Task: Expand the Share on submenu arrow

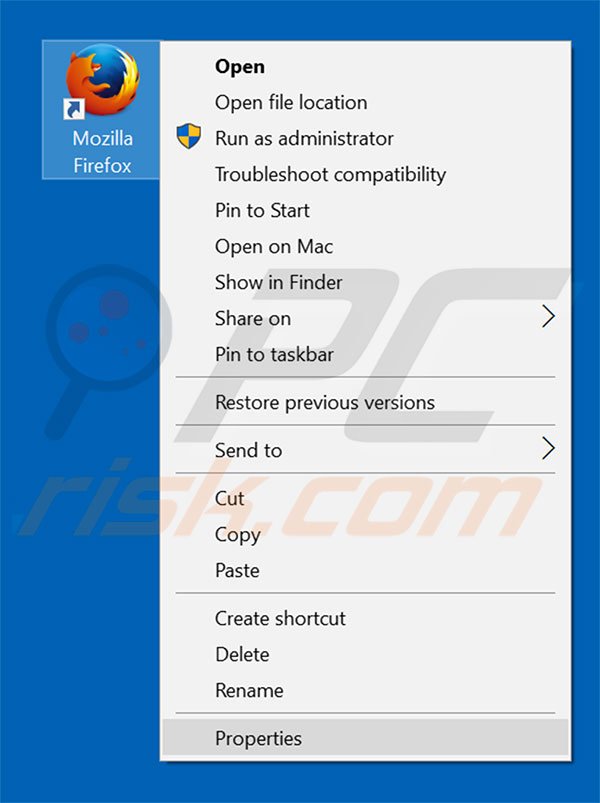Action: (548, 317)
